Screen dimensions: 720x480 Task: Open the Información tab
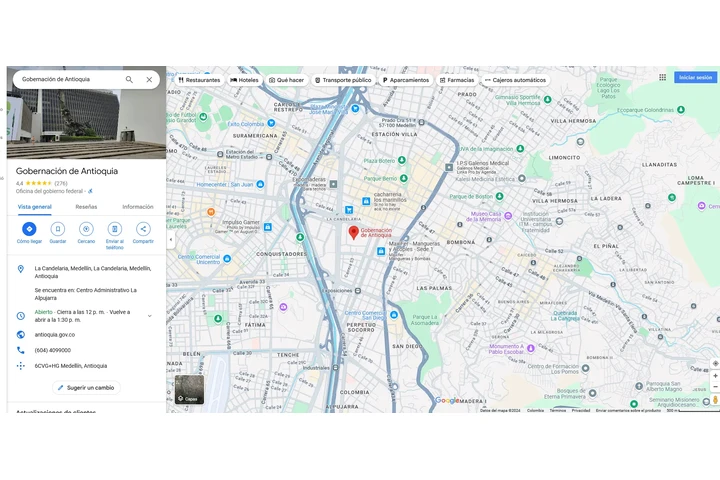pyautogui.click(x=138, y=207)
